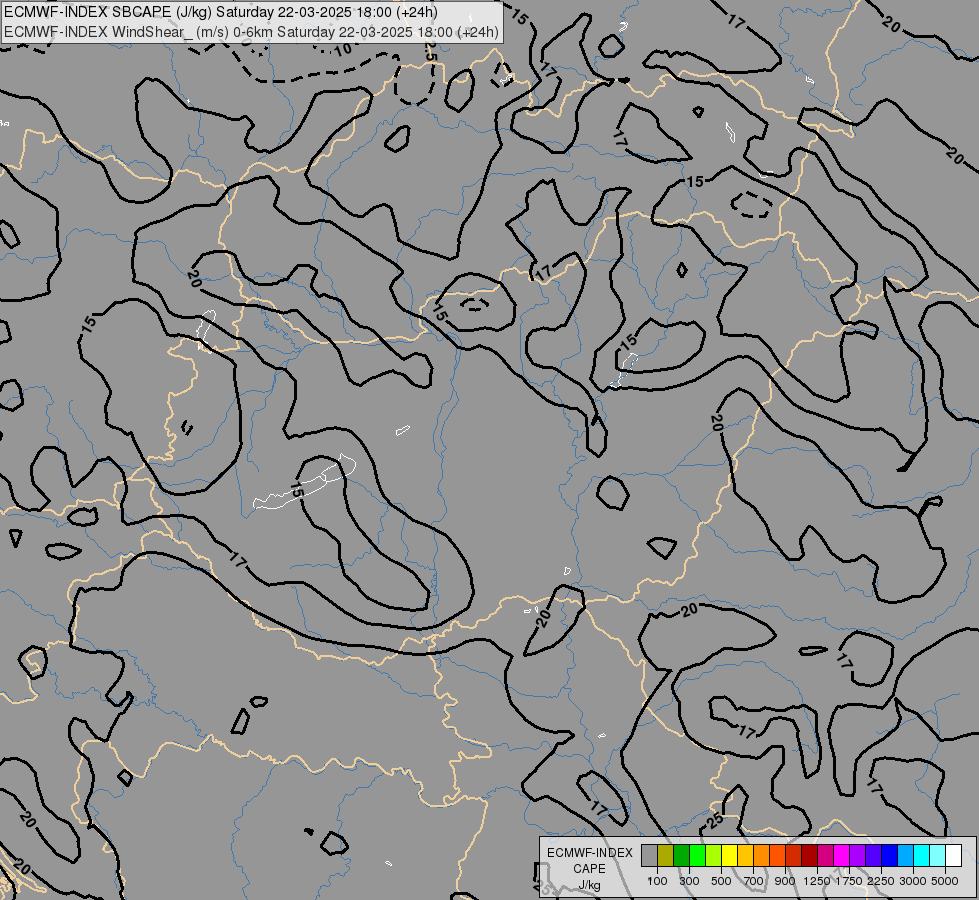Image resolution: width=979 pixels, height=900 pixels.
Task: Select the 900 legend tick label
Action: click(x=785, y=881)
